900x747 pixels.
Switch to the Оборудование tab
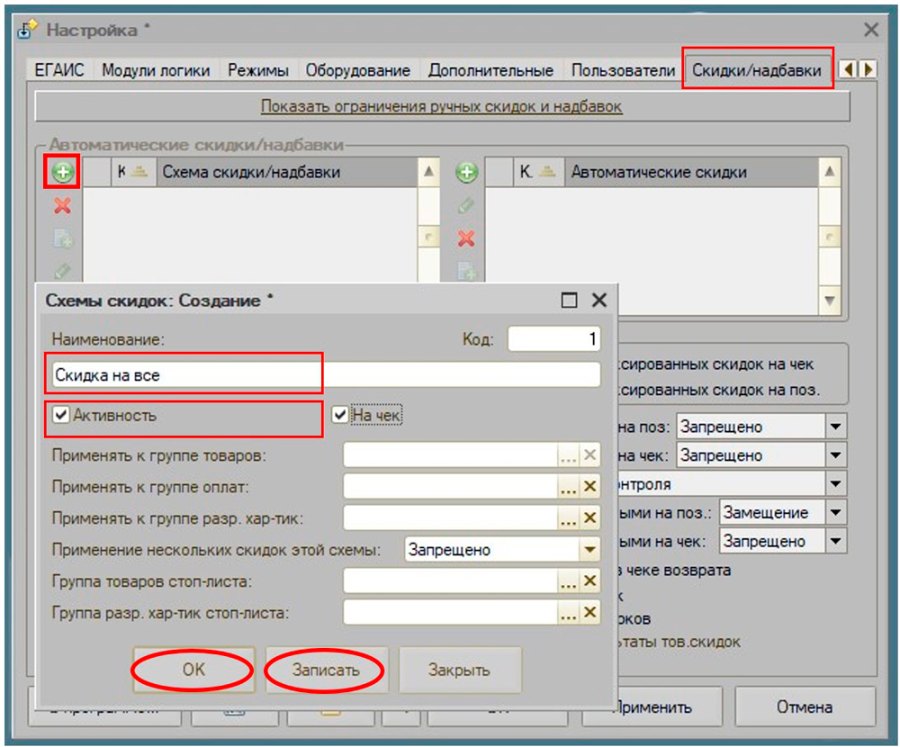coord(358,71)
